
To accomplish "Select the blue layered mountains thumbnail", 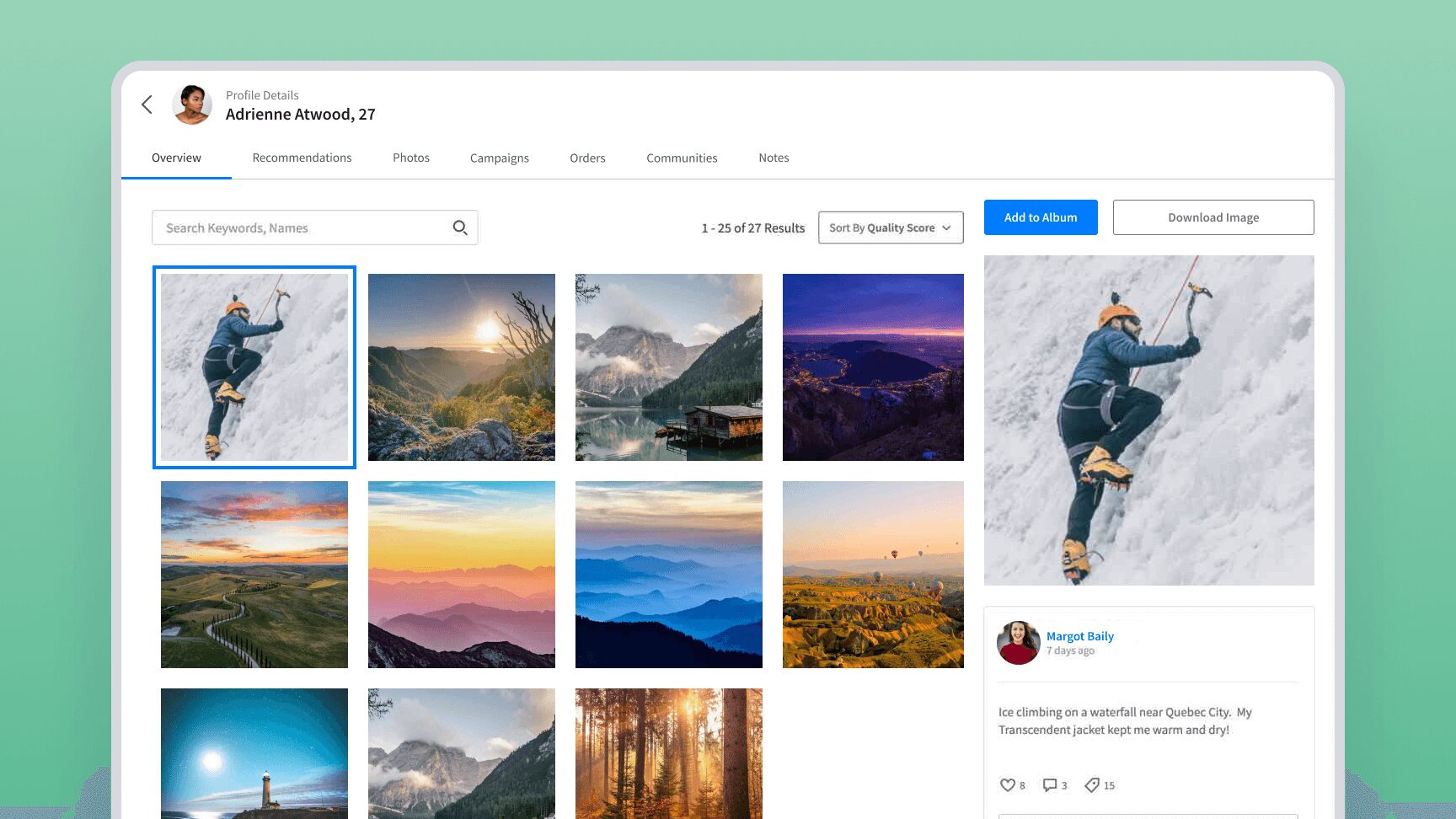I will point(669,575).
